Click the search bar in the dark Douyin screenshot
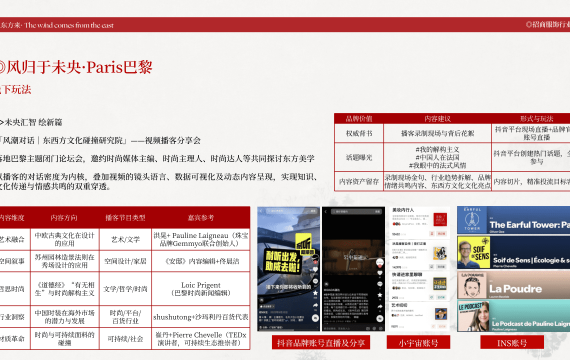The height and width of the screenshot is (360, 570). tap(356, 212)
